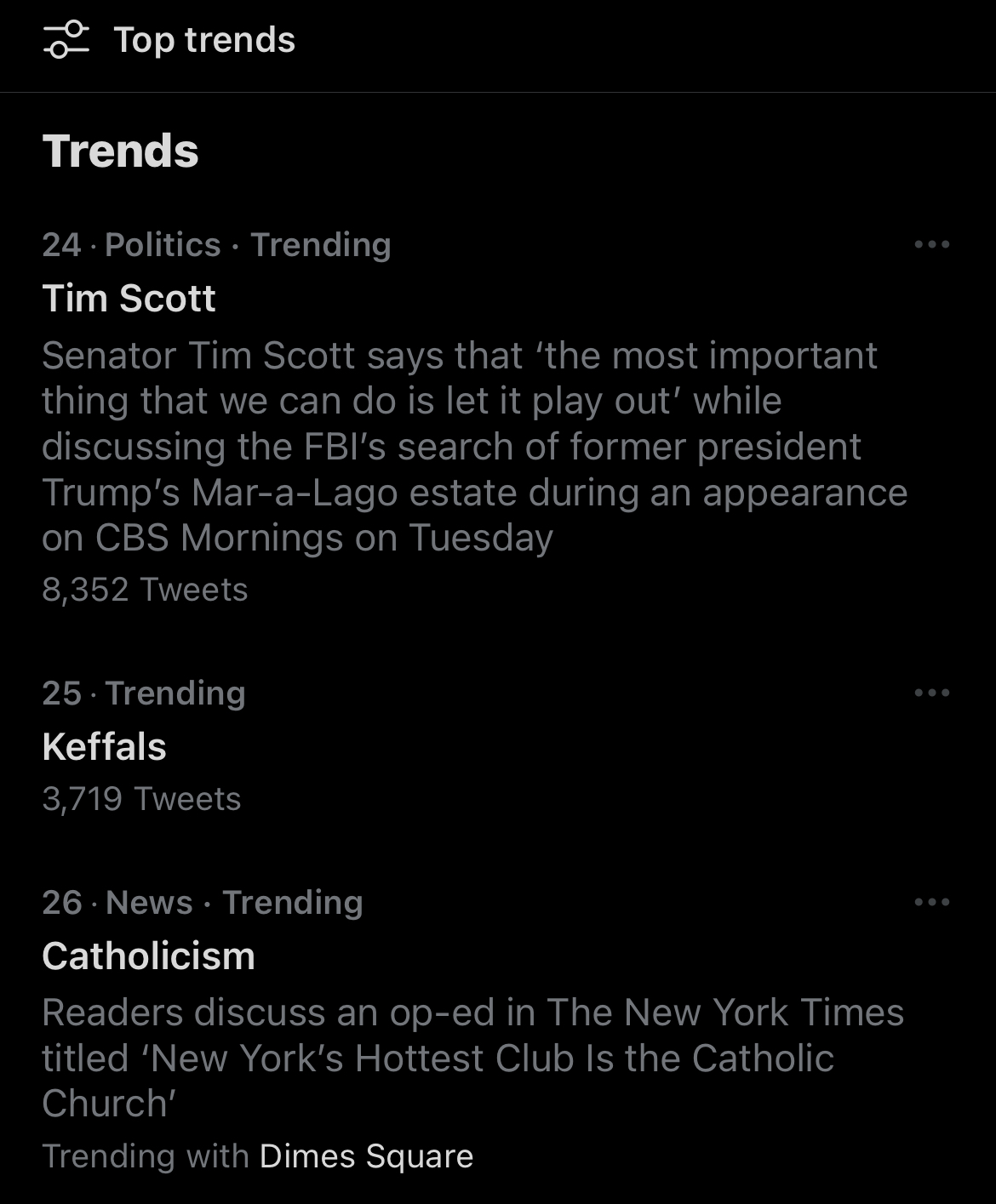Screen dimensions: 996x1204
Task: Read the Senator Tim Scott description text
Action: [x=474, y=447]
